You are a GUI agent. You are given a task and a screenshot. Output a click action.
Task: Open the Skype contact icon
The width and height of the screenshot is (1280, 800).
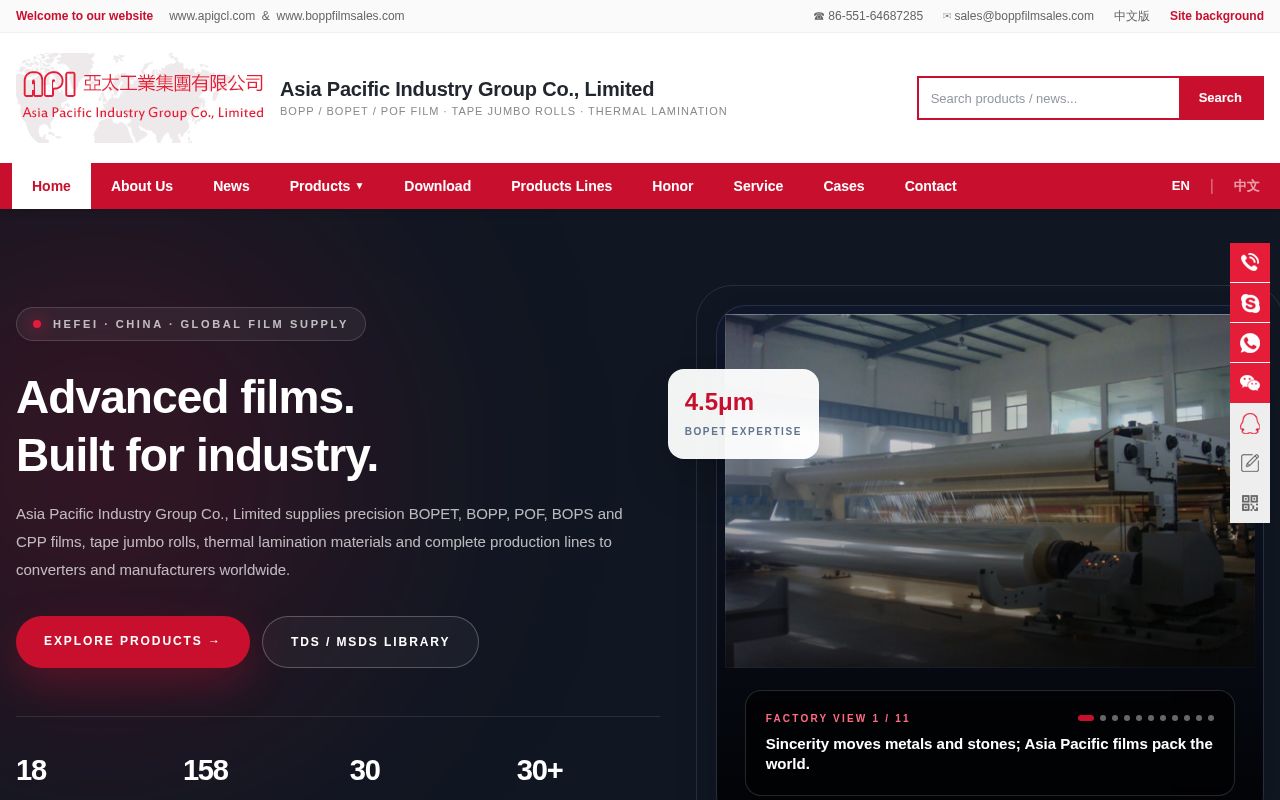point(1250,303)
